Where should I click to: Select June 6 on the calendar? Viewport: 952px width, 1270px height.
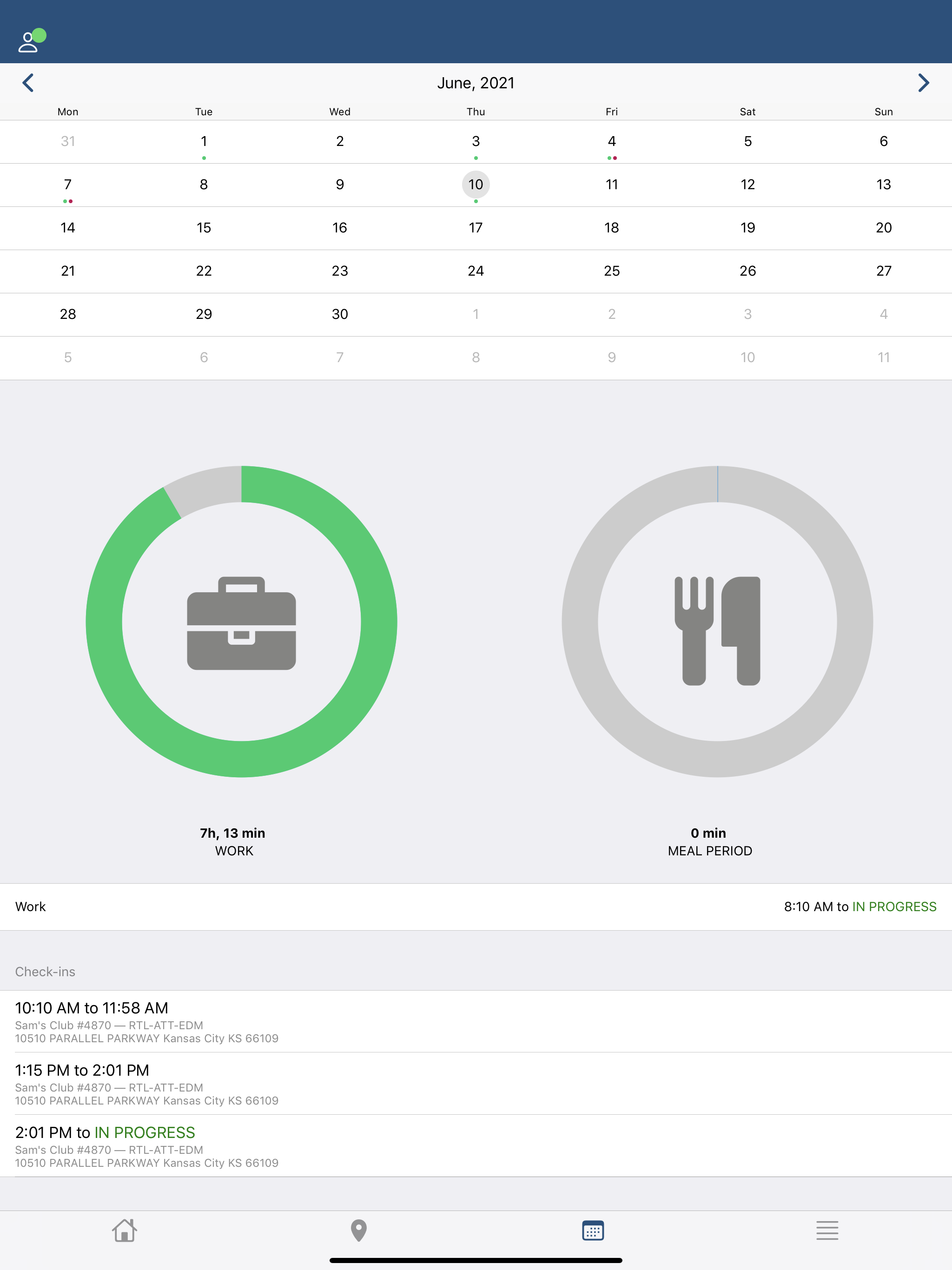[x=884, y=142]
